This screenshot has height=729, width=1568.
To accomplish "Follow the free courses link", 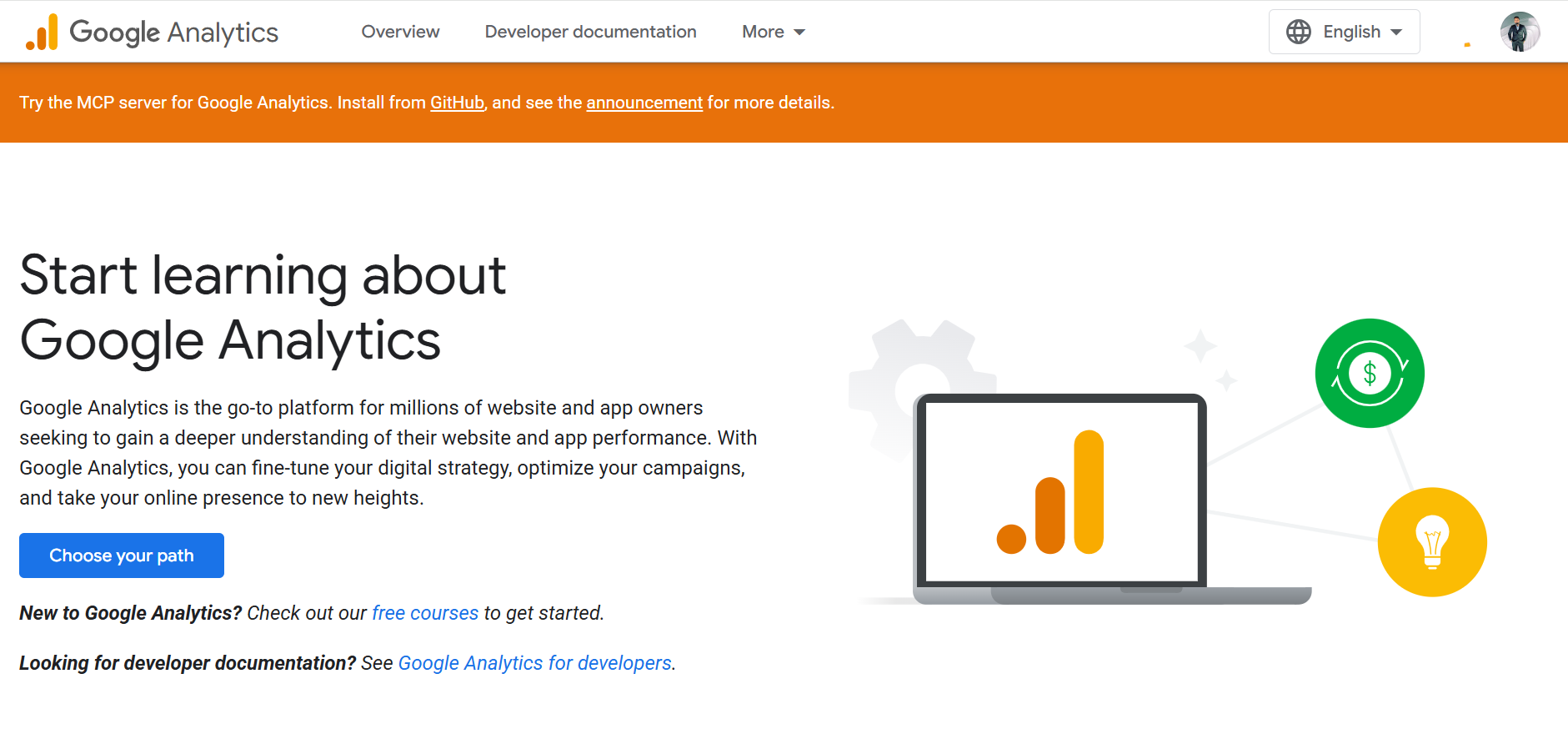I will pyautogui.click(x=425, y=613).
